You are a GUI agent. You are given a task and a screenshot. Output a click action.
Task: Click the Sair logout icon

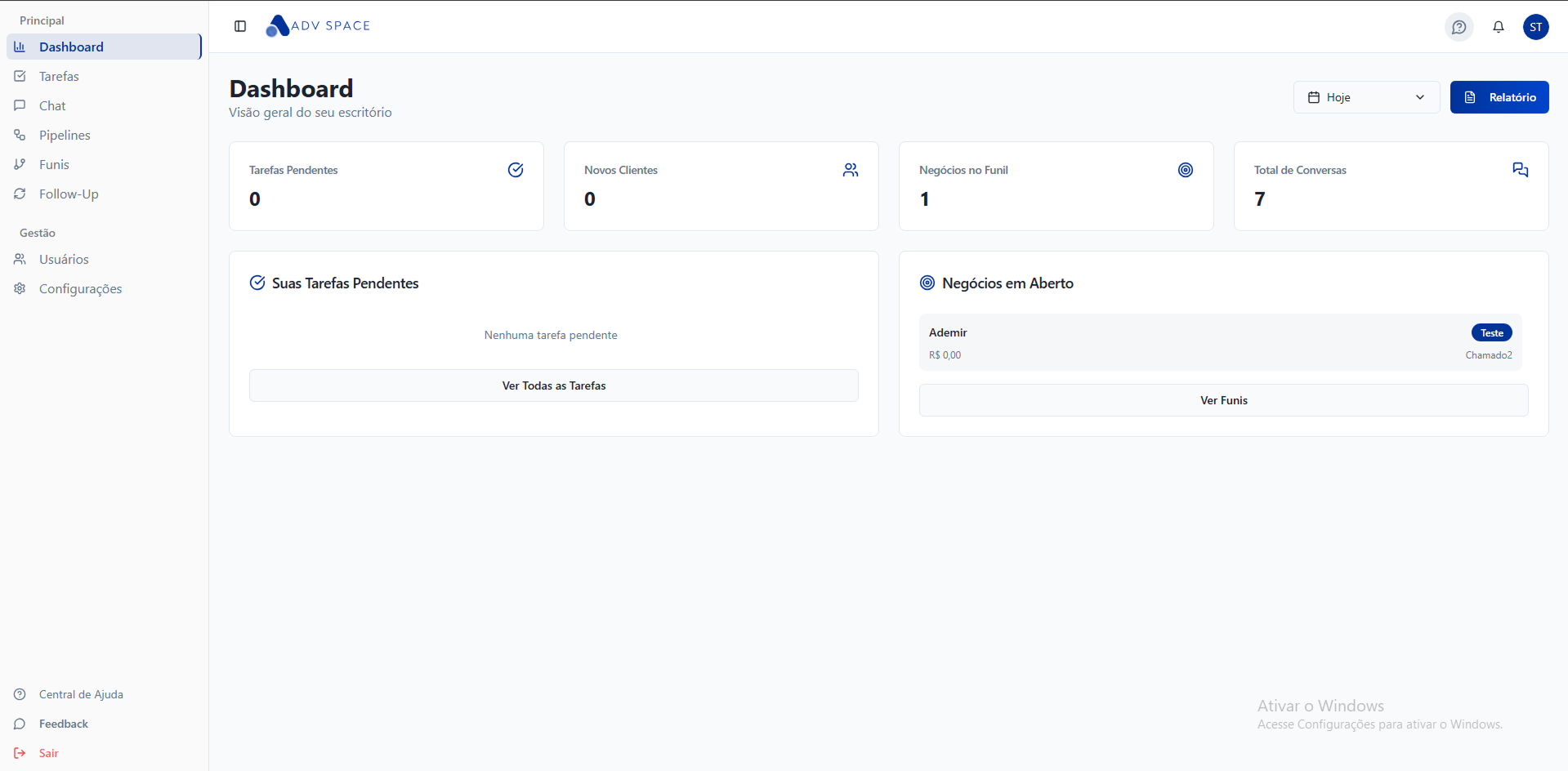[20, 753]
